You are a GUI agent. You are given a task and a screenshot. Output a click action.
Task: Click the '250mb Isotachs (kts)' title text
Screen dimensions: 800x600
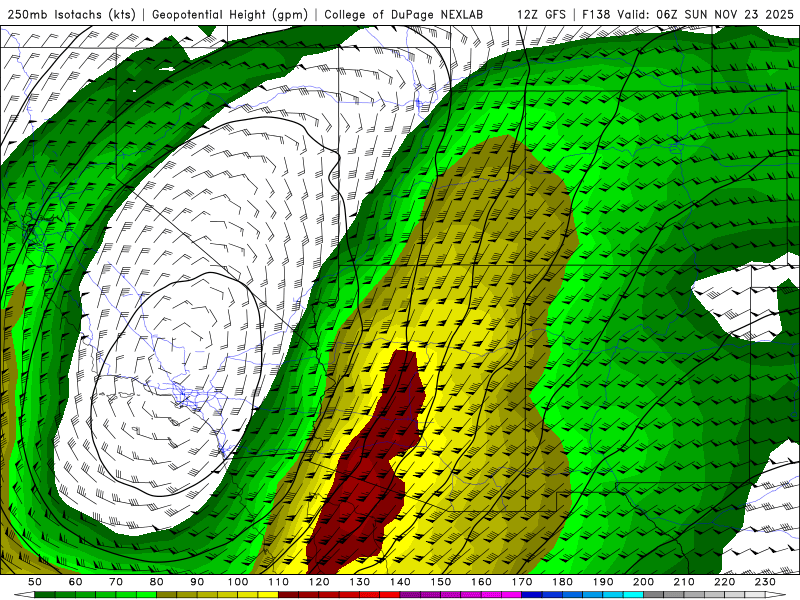coord(71,14)
